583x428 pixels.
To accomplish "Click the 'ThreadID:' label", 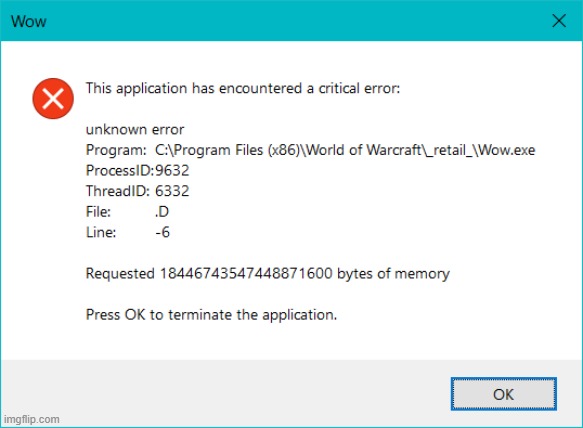I will (x=117, y=191).
